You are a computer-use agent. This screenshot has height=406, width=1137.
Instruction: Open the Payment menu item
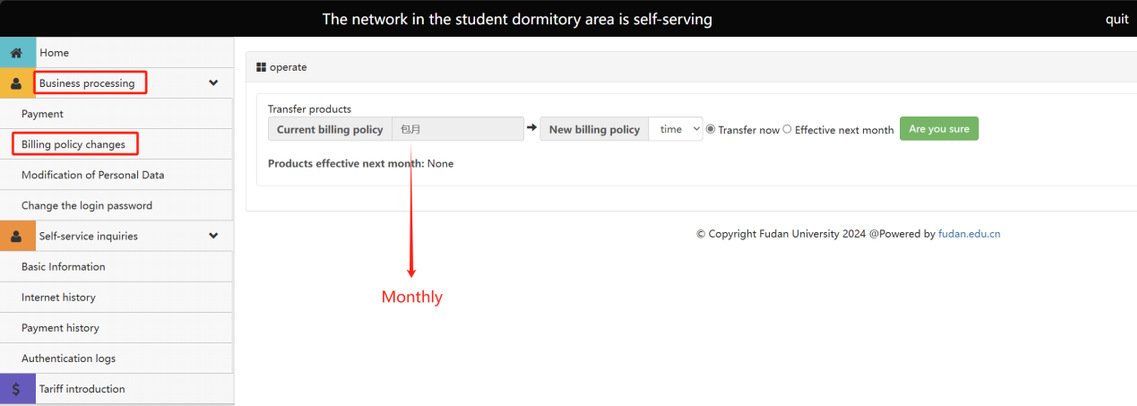coord(42,114)
